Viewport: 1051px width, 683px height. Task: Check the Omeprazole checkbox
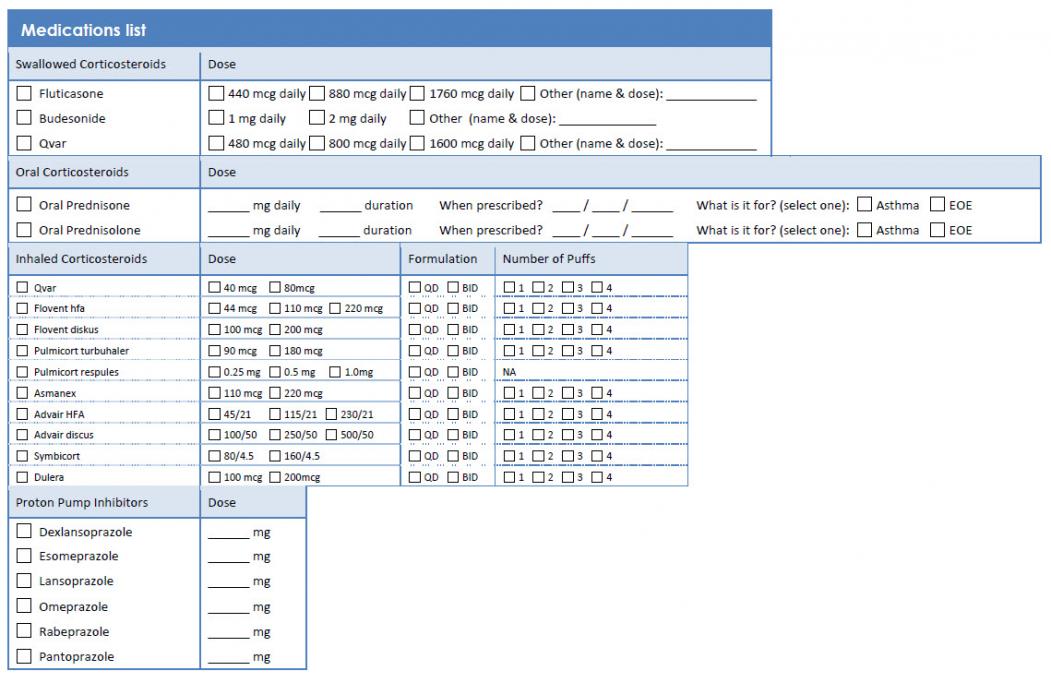24,606
